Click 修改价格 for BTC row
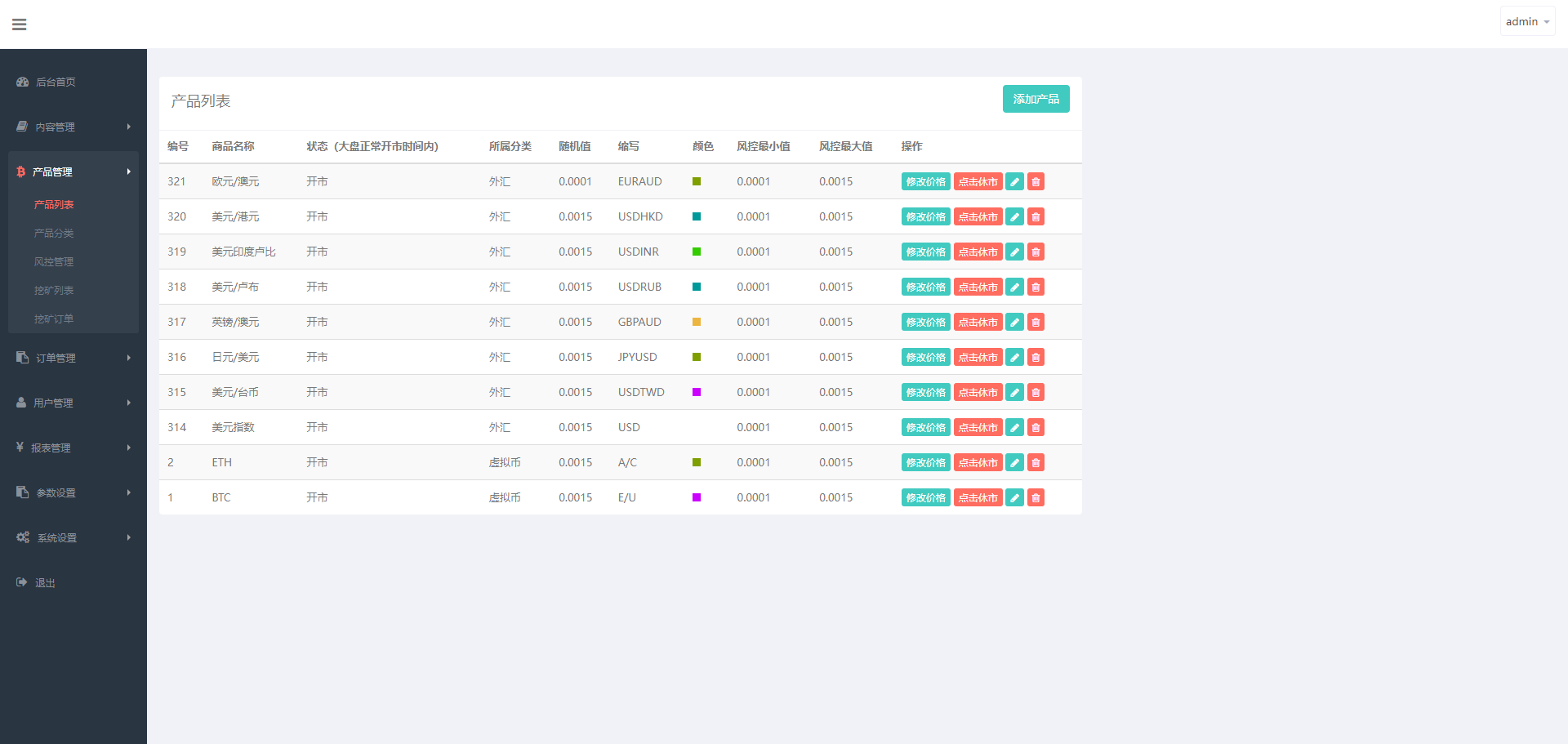 (x=925, y=497)
